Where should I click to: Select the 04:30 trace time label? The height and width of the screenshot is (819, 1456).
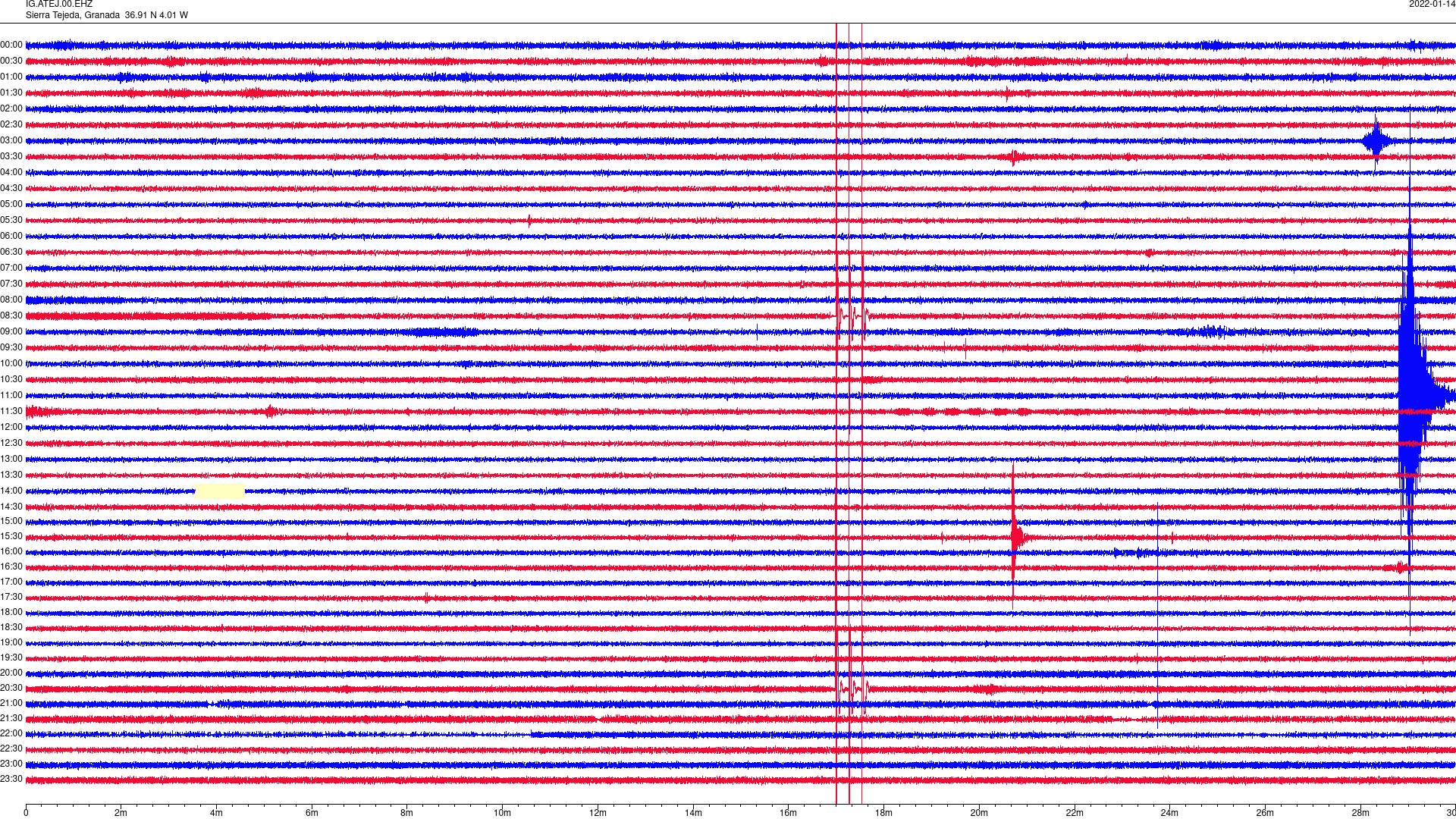11,188
